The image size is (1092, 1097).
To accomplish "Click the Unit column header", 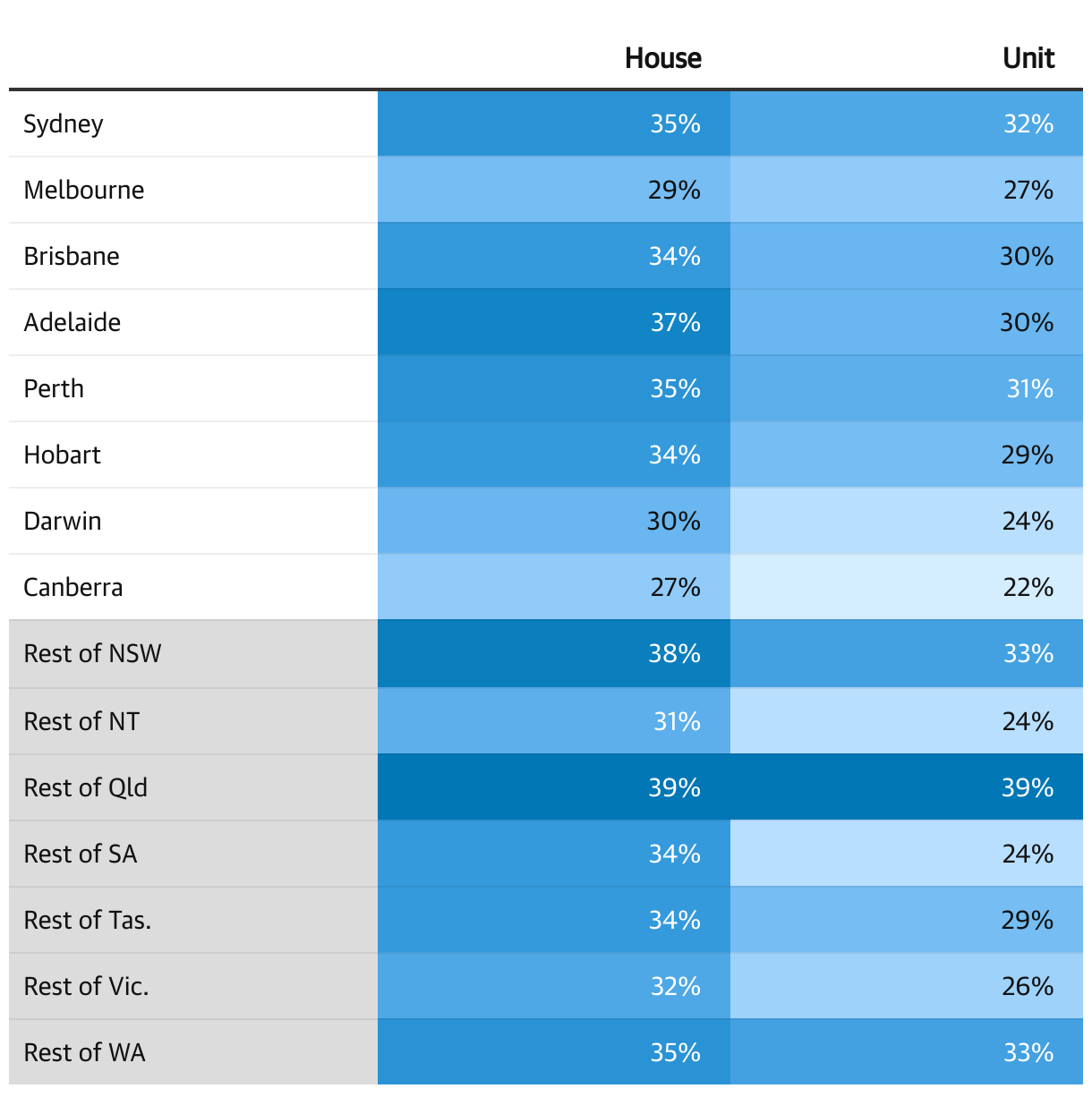I will point(1028,59).
